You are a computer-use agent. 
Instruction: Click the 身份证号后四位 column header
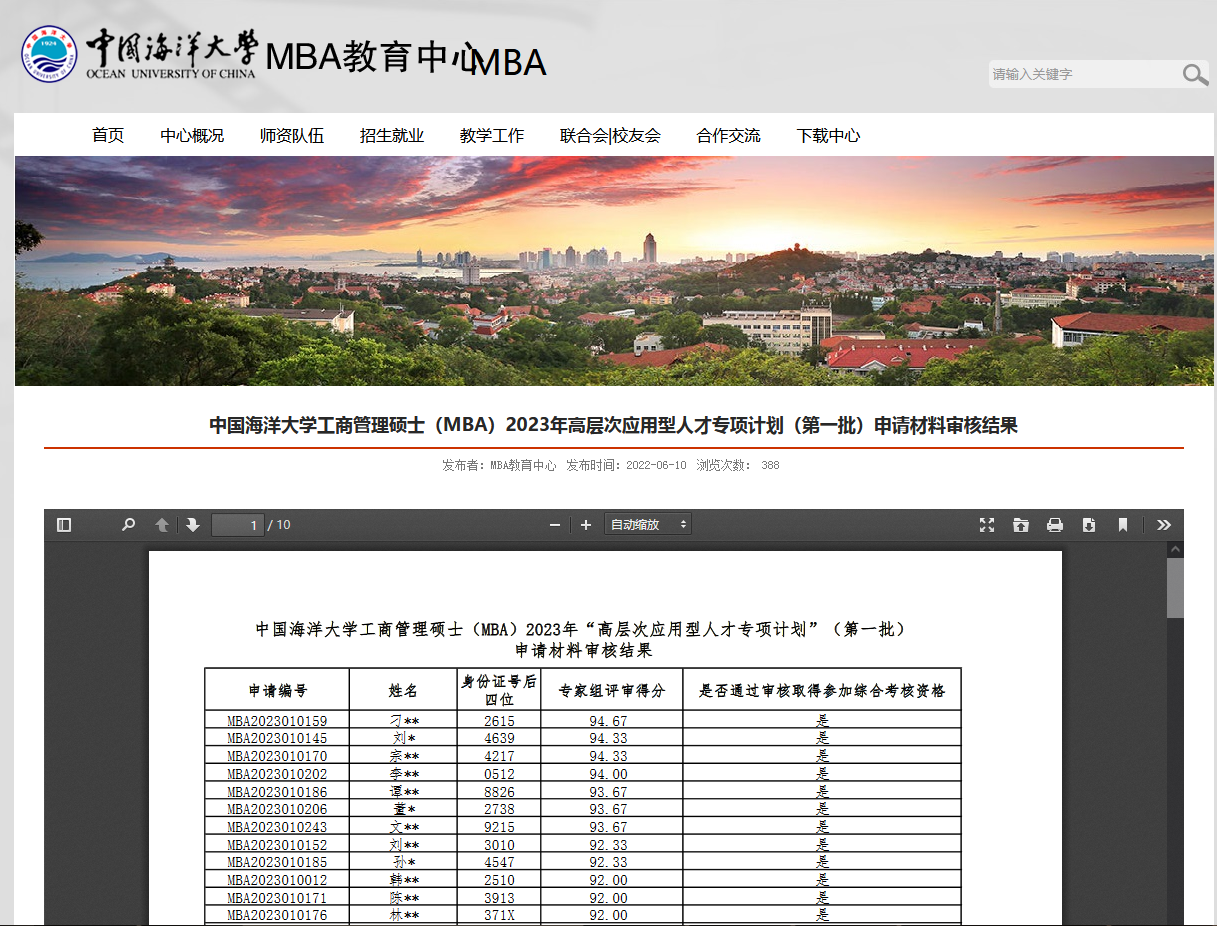[499, 690]
